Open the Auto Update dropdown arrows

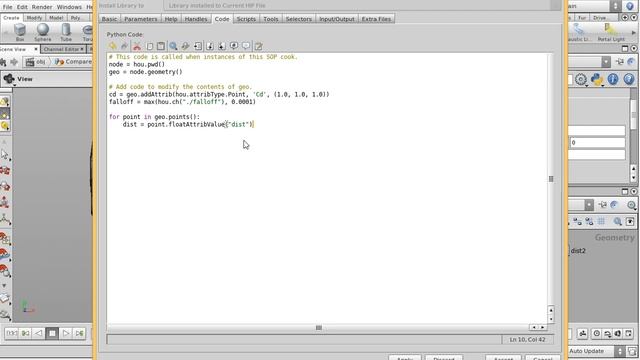pos(620,351)
